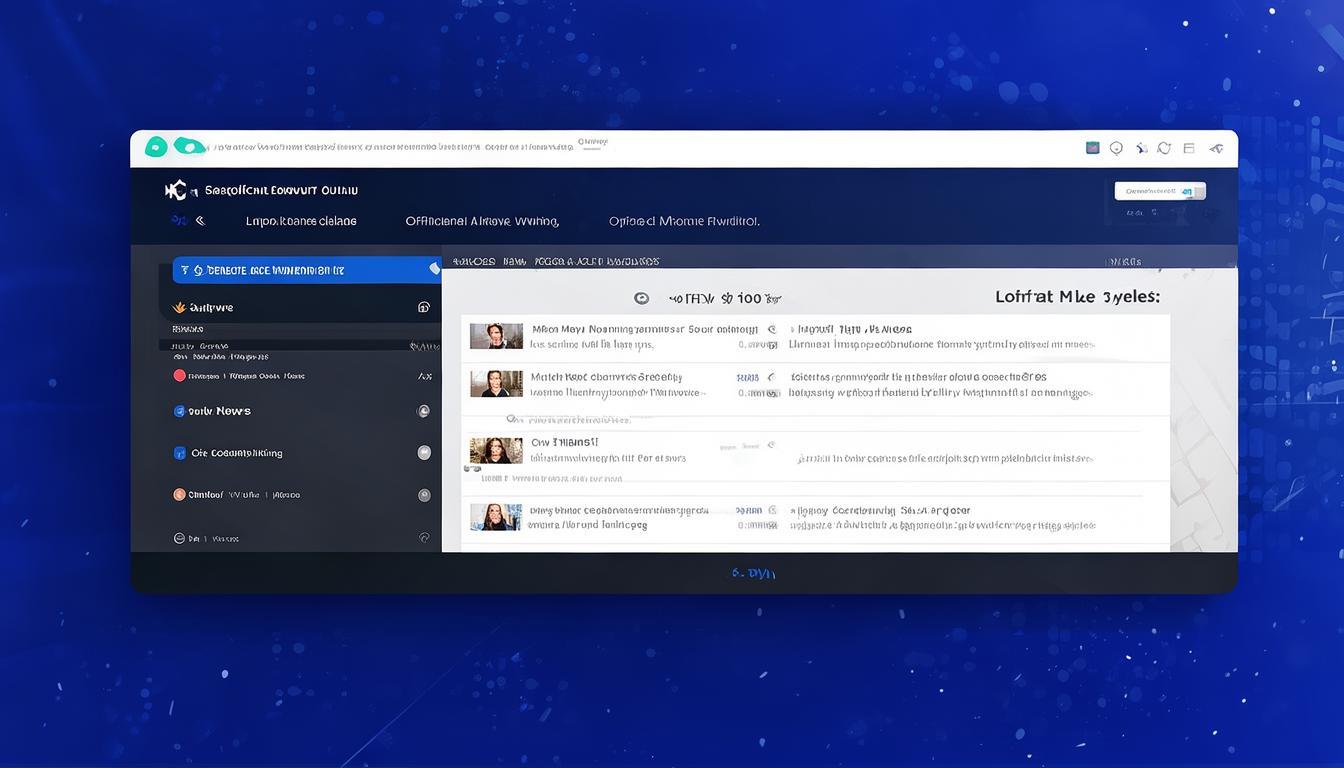This screenshot has width=1344, height=768.
Task: Click the blue link in the bottom bar
Action: pyautogui.click(x=752, y=573)
